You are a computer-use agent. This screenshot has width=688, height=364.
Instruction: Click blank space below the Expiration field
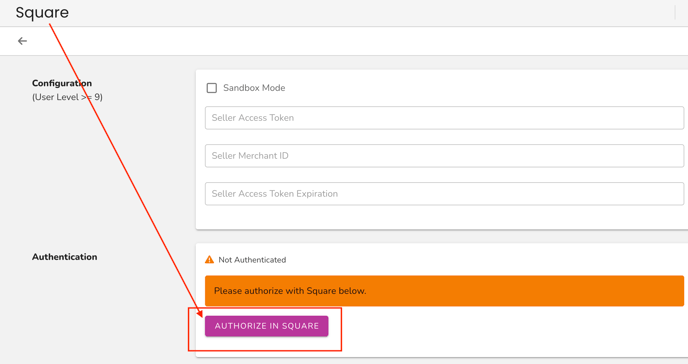coord(441,217)
